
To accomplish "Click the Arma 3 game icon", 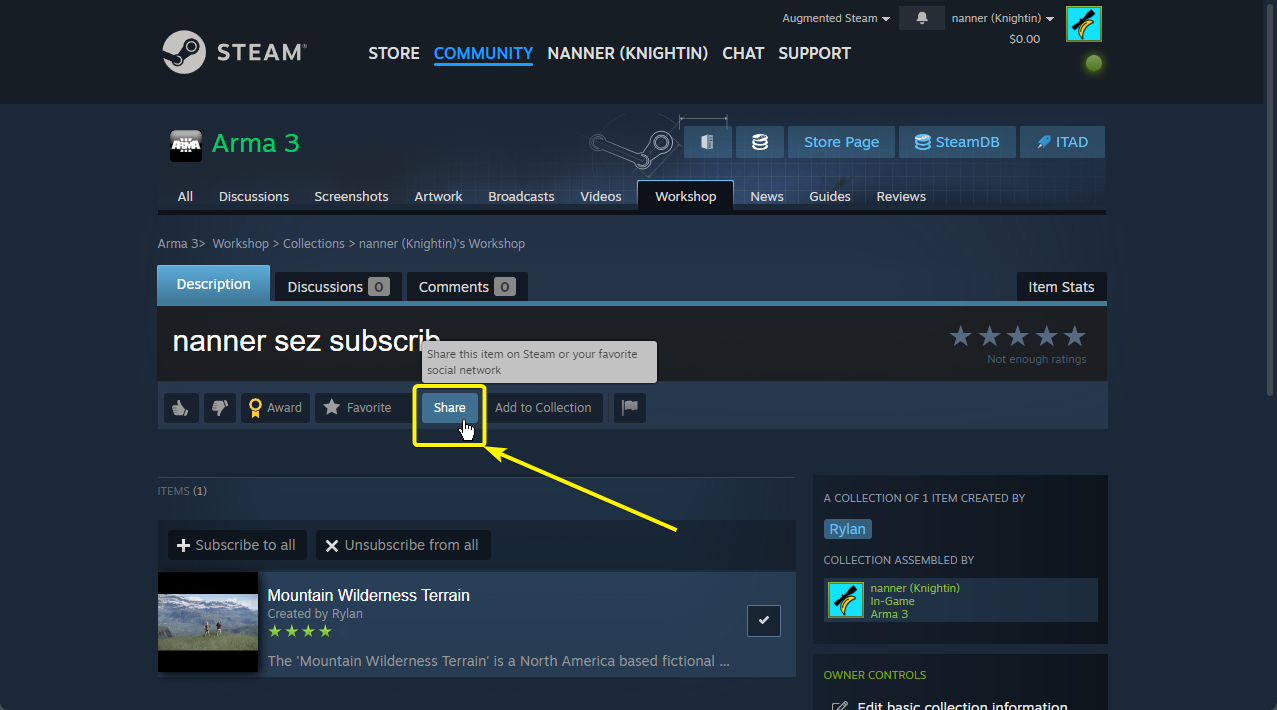I will [186, 145].
